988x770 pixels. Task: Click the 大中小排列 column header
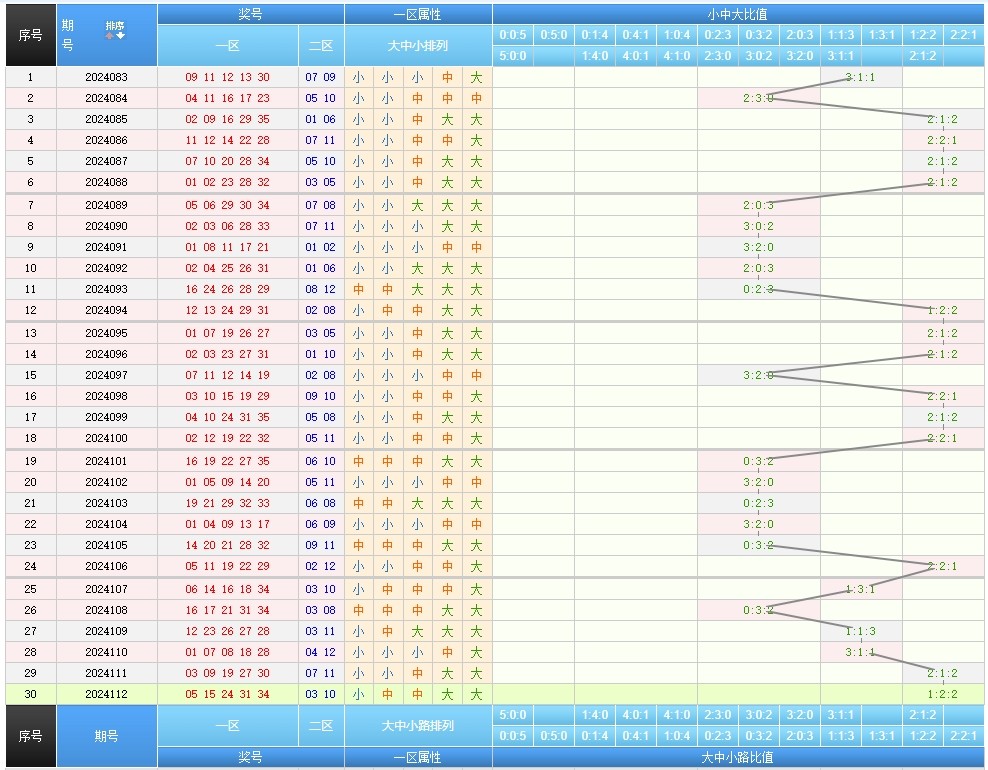(418, 45)
